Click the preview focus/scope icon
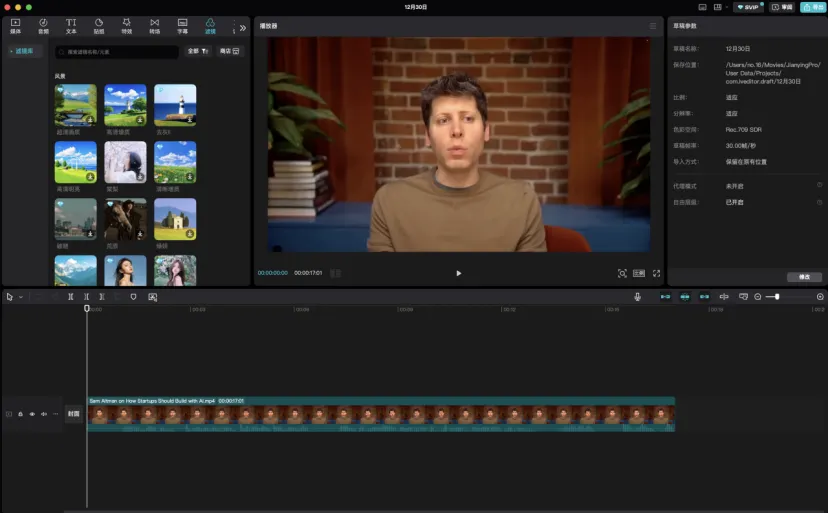Viewport: 828px width, 513px height. [622, 273]
